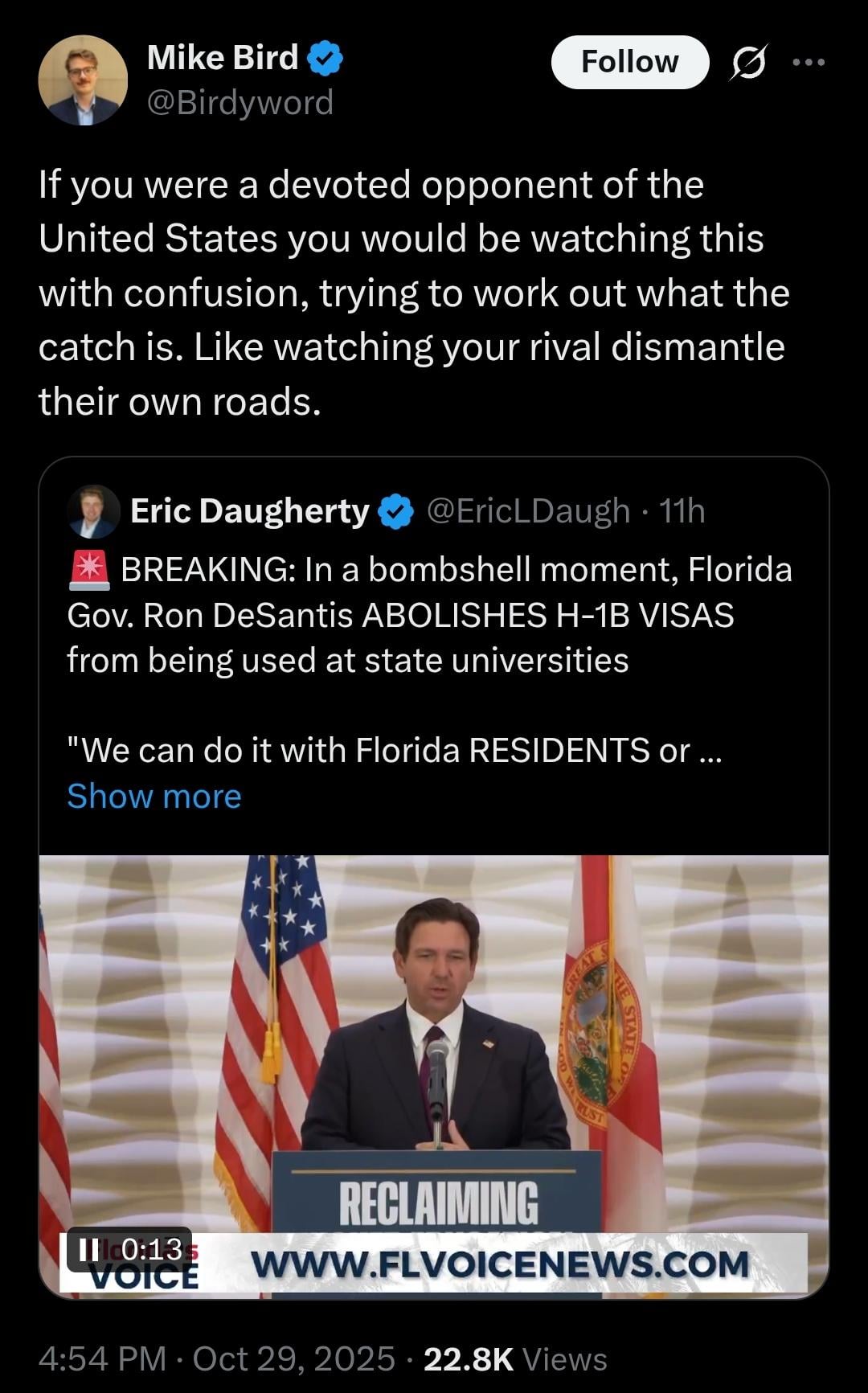Click the red siren emoji
This screenshot has height=1393, width=868.
pos(88,570)
